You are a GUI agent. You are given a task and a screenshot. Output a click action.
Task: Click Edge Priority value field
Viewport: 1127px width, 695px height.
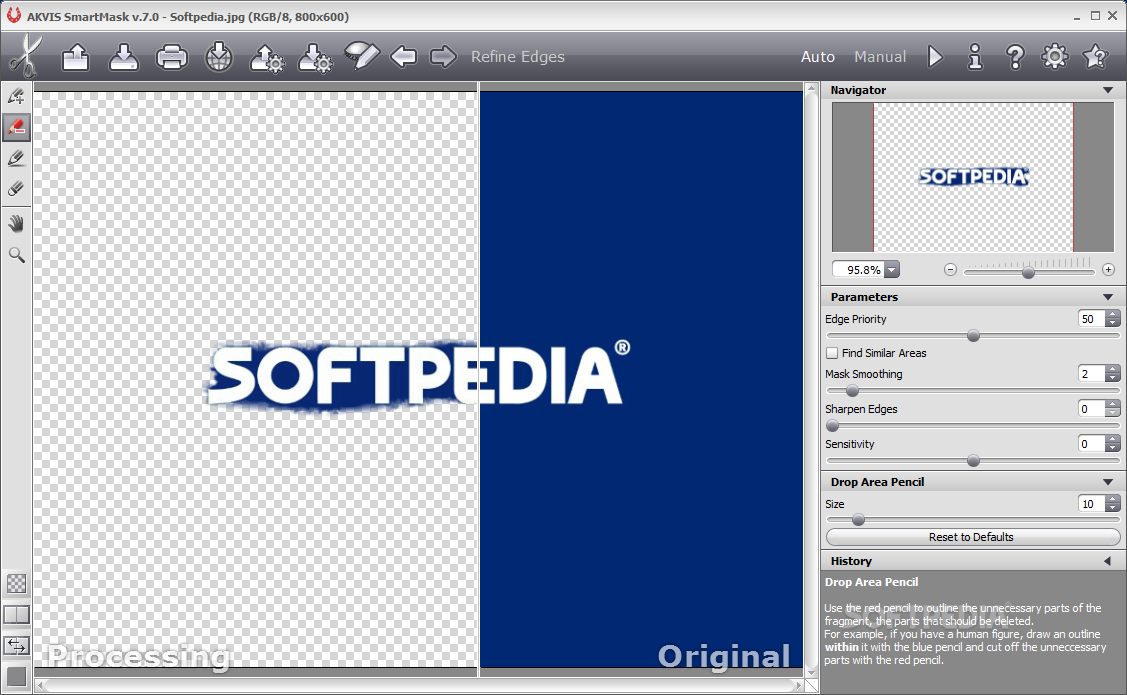click(1091, 319)
